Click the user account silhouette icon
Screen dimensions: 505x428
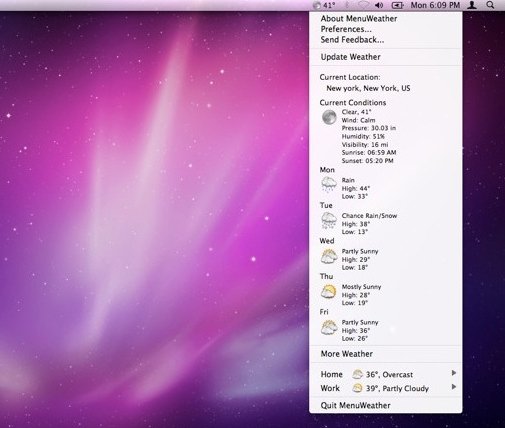472,5
